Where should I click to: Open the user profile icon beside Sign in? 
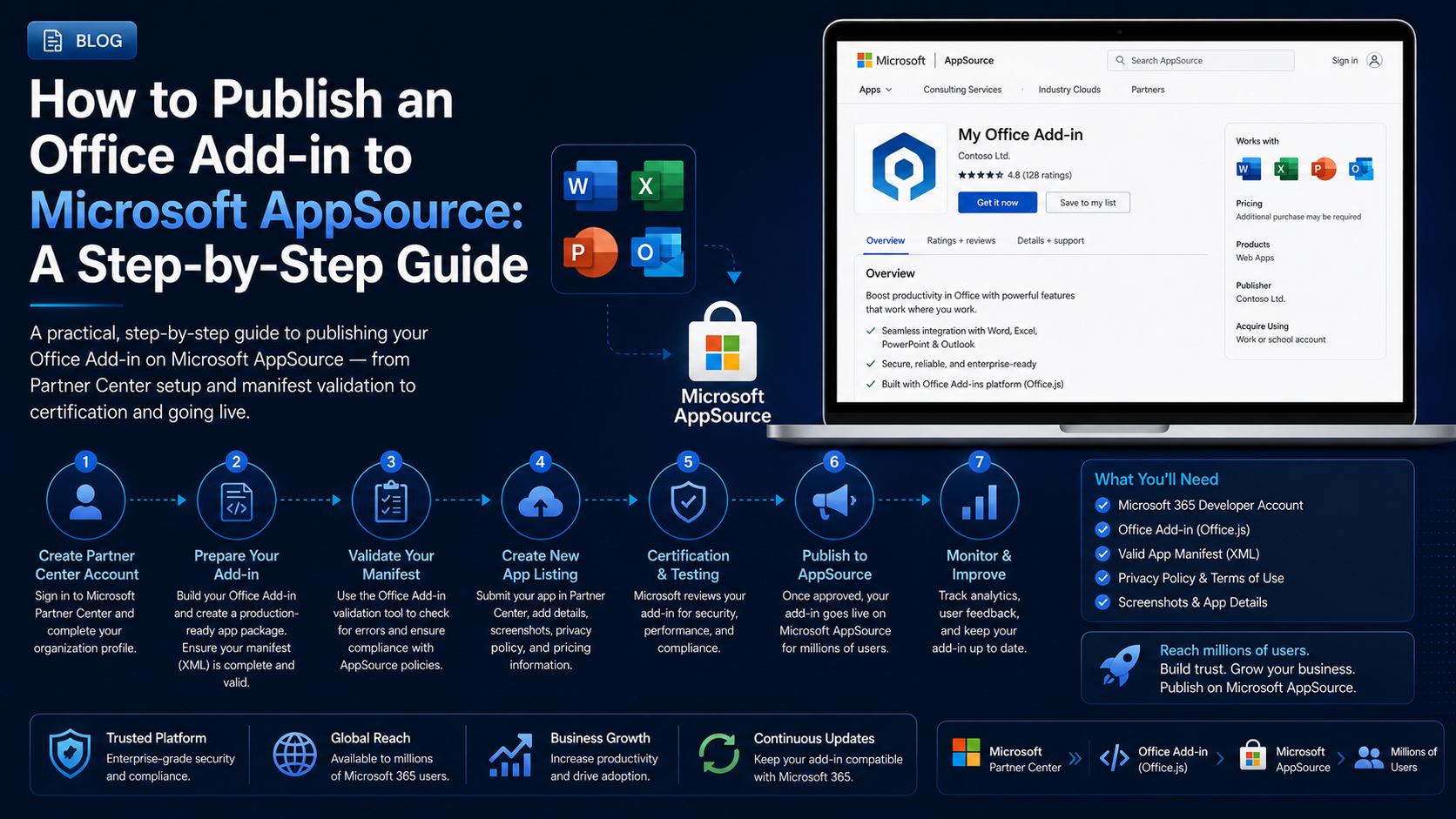point(1374,60)
